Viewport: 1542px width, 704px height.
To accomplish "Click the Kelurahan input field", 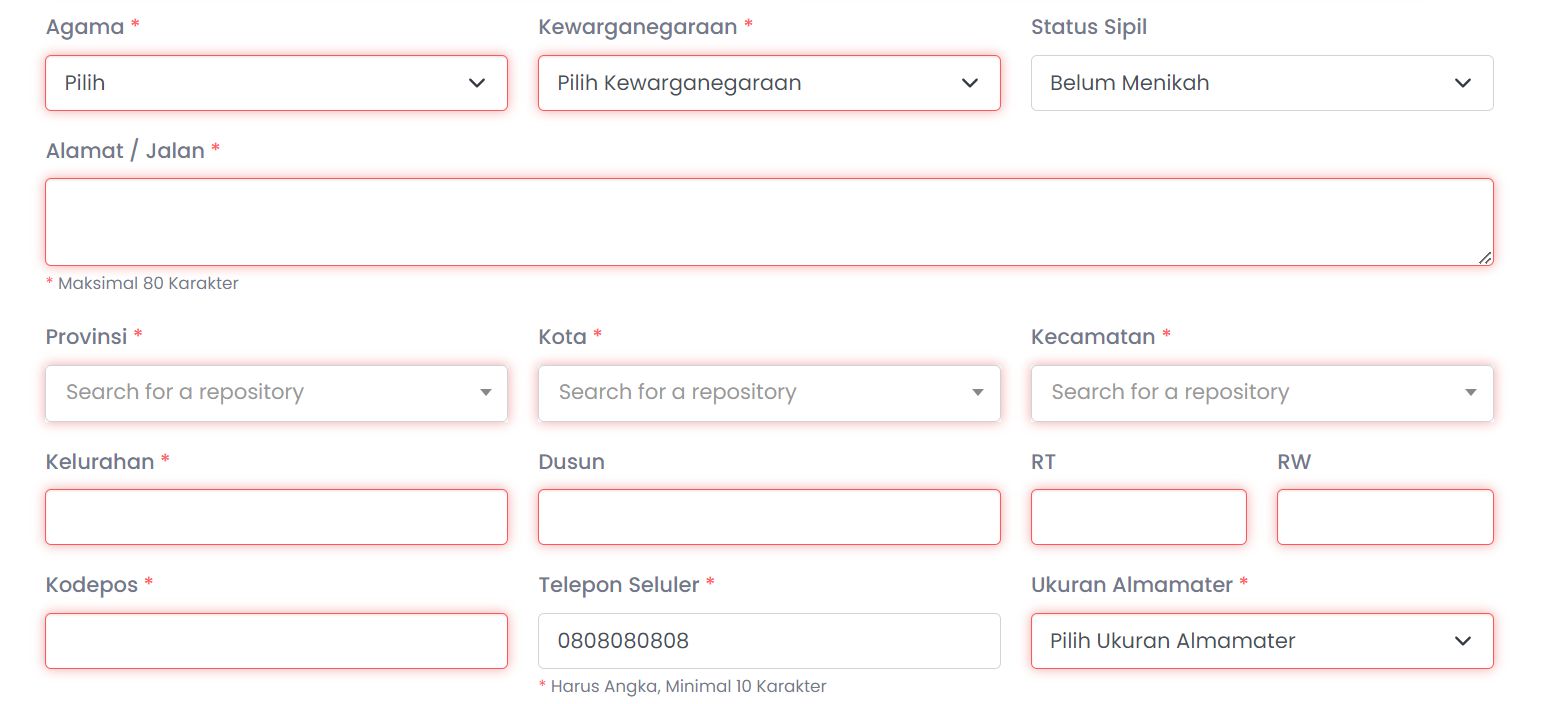I will pyautogui.click(x=276, y=517).
